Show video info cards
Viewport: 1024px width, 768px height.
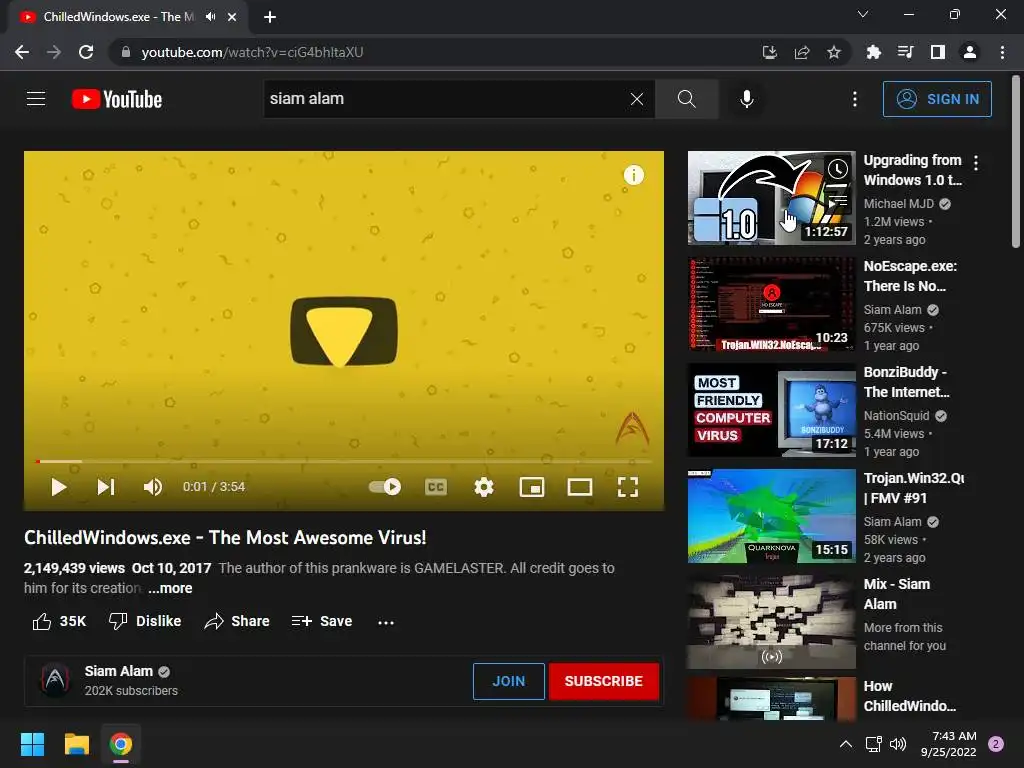click(633, 175)
